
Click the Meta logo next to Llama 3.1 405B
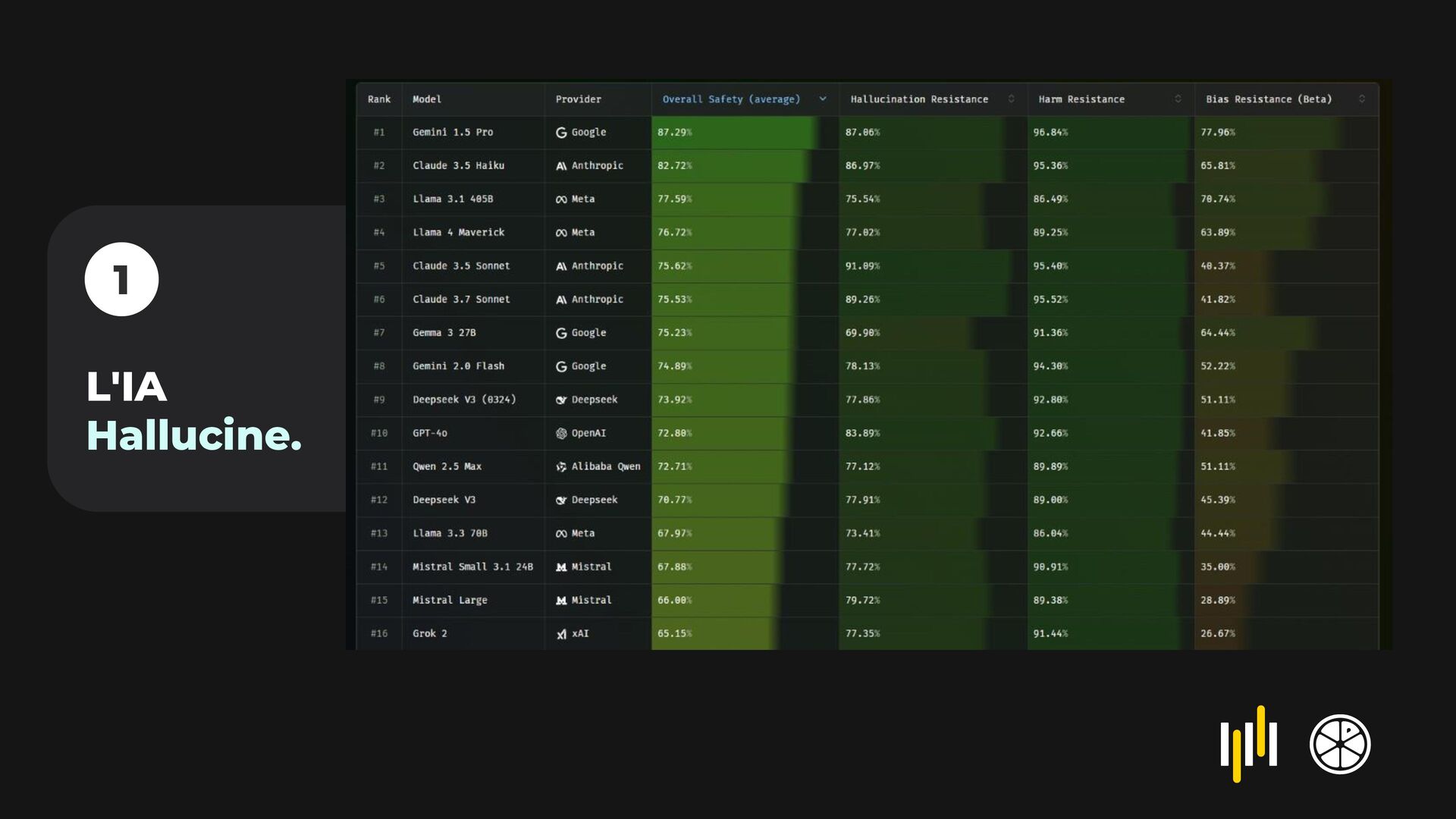tap(561, 199)
